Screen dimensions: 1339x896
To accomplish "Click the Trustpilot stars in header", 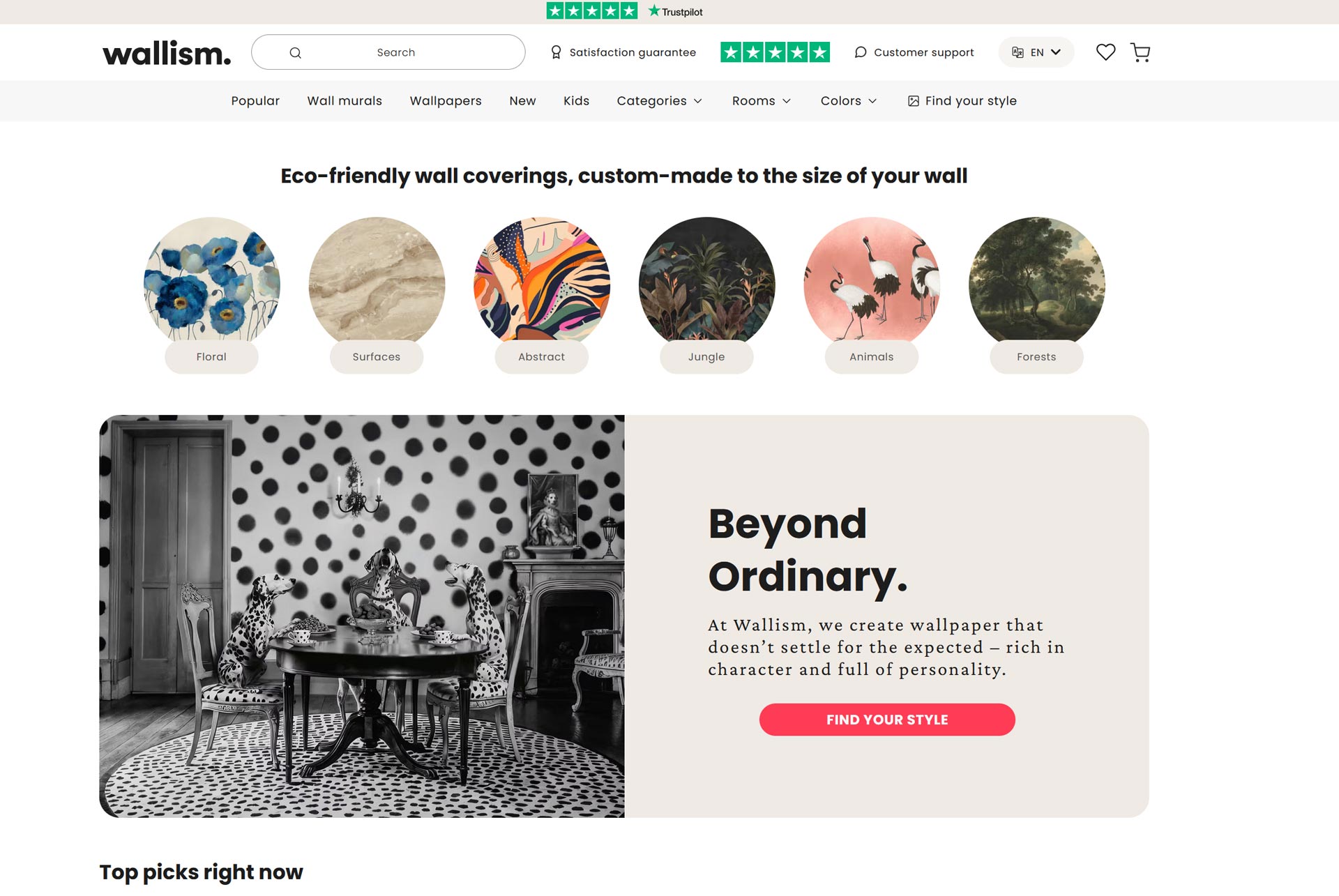I will pyautogui.click(x=775, y=52).
